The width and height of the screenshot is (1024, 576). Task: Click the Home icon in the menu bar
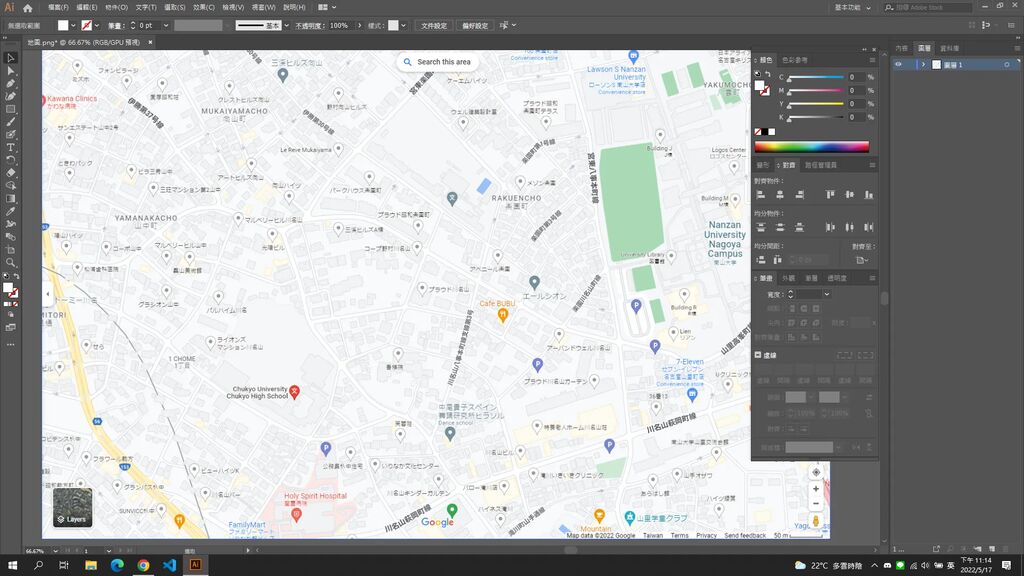(27, 8)
